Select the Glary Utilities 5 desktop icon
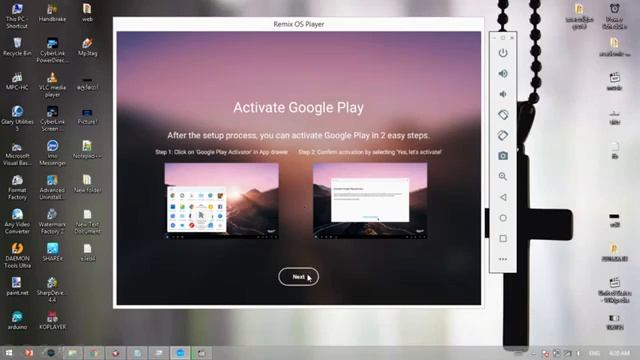 pos(17,118)
